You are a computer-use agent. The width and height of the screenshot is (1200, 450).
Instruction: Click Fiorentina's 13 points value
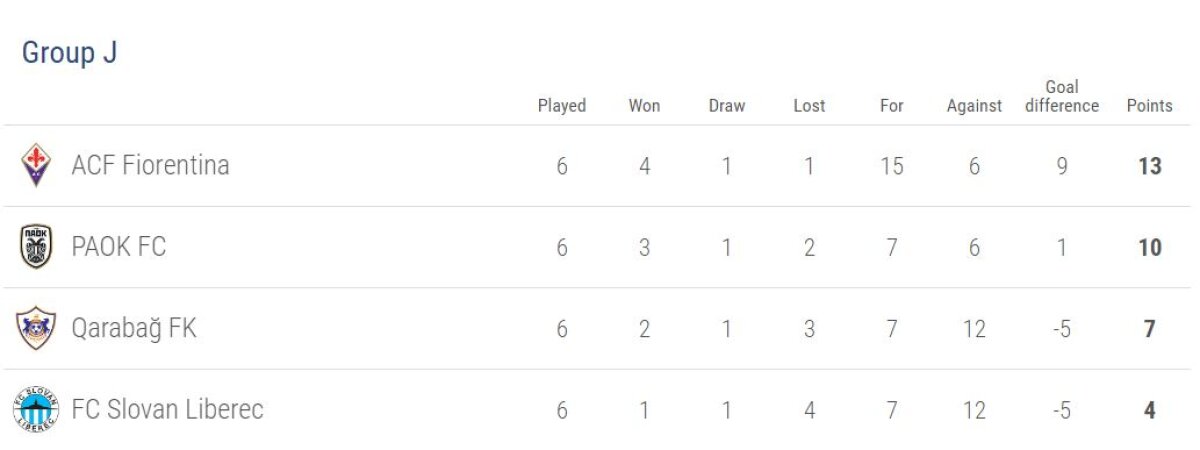(1149, 166)
